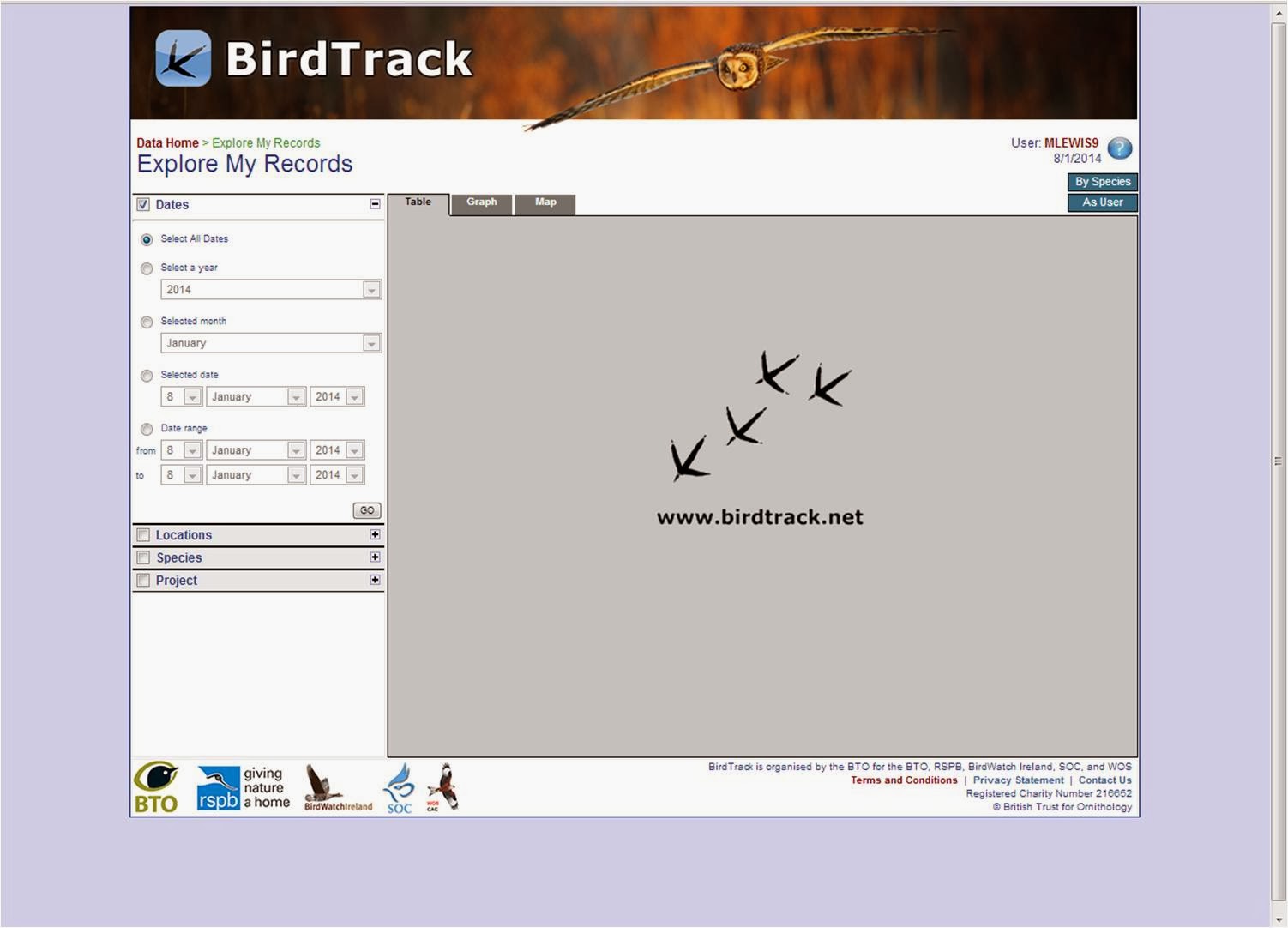Choose the Selected date radio button
Screen dimensions: 1288x928
147,376
